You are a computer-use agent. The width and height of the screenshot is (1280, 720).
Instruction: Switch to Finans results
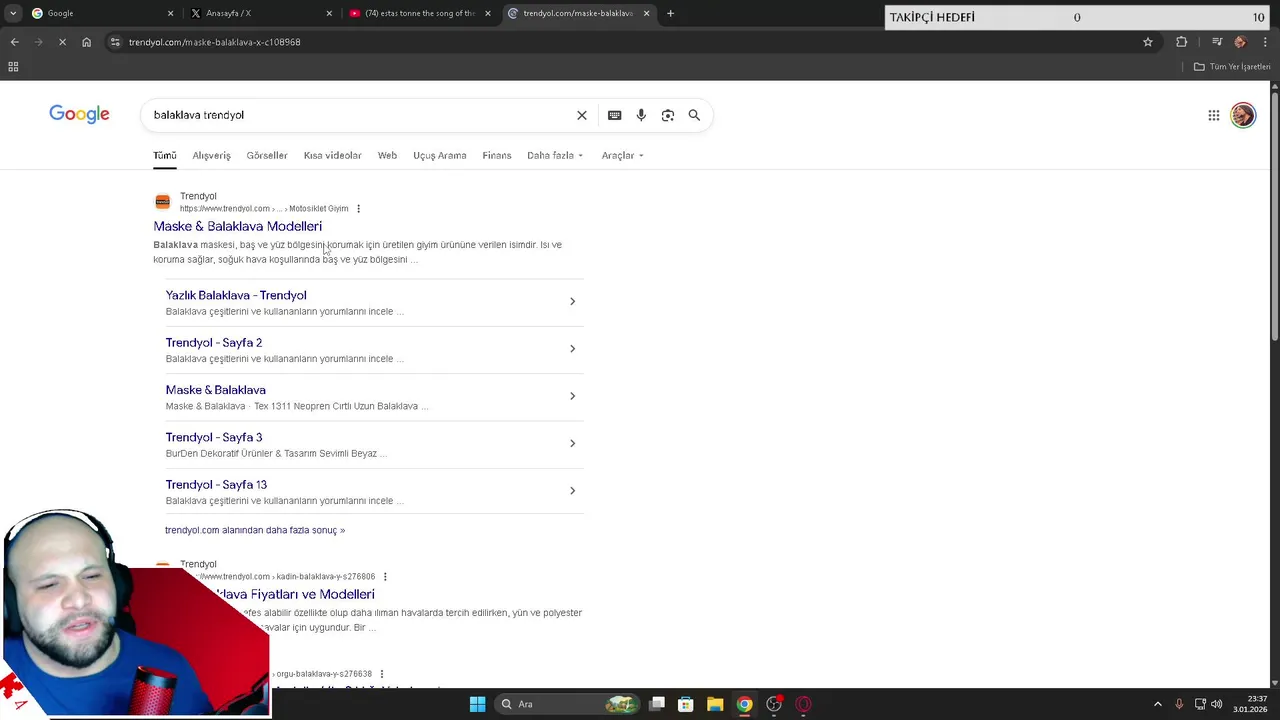[x=497, y=155]
